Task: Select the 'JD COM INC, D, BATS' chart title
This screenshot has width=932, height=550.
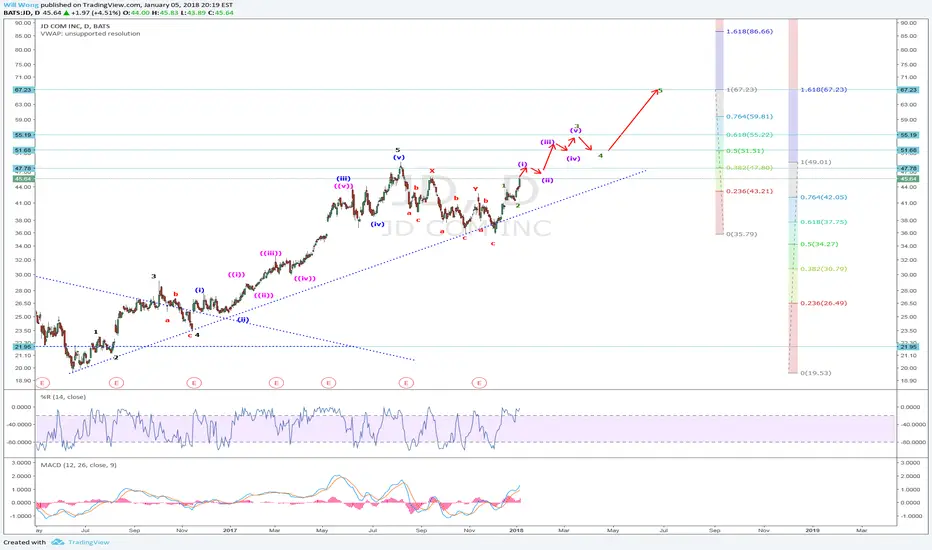Action: (x=75, y=26)
